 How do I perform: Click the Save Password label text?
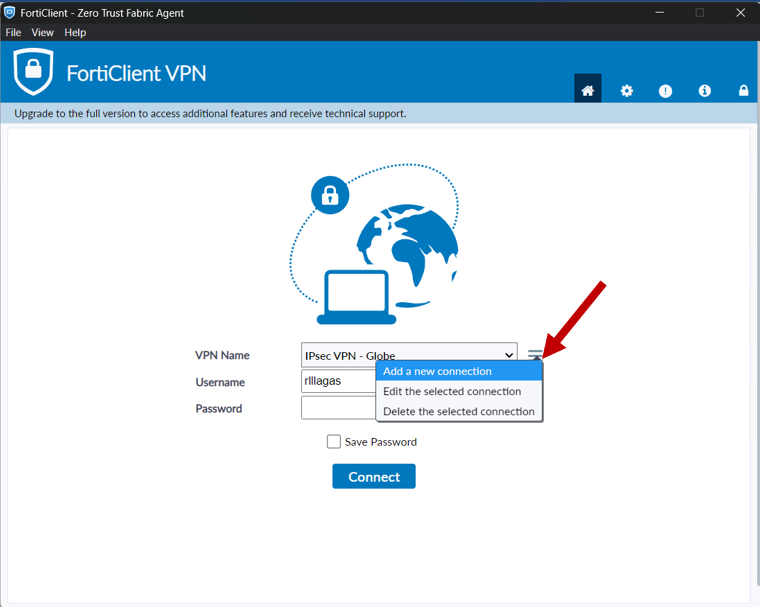click(x=380, y=442)
